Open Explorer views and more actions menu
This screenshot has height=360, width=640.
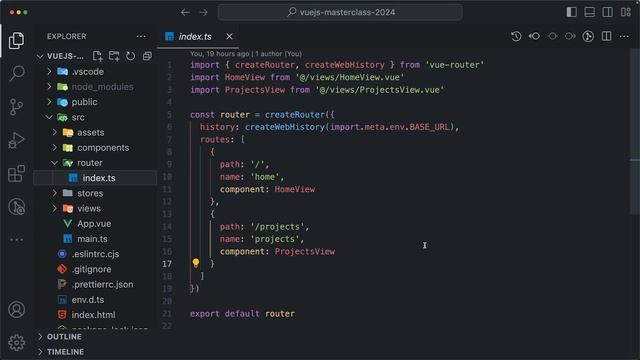click(x=141, y=36)
